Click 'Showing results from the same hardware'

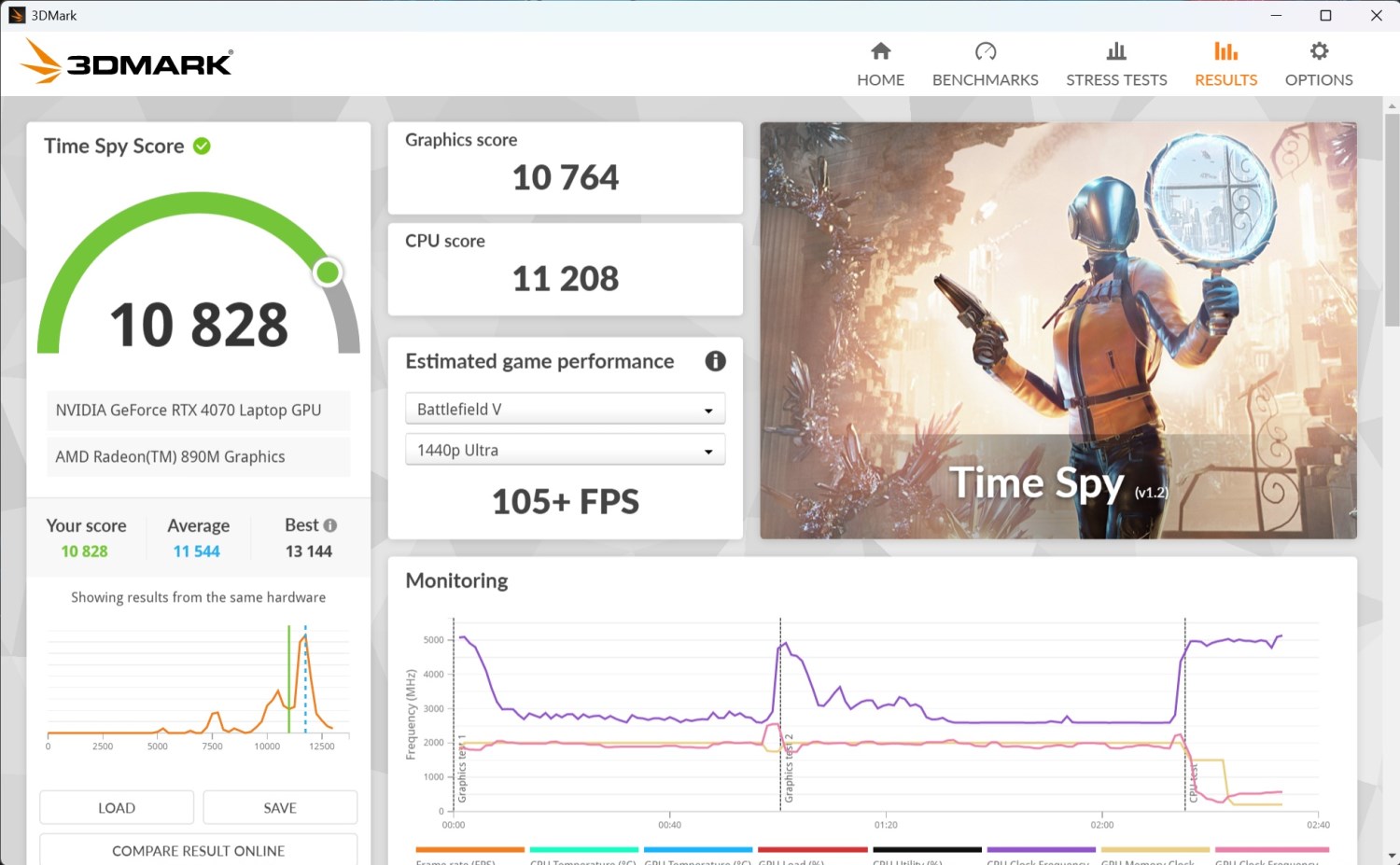[x=198, y=597]
